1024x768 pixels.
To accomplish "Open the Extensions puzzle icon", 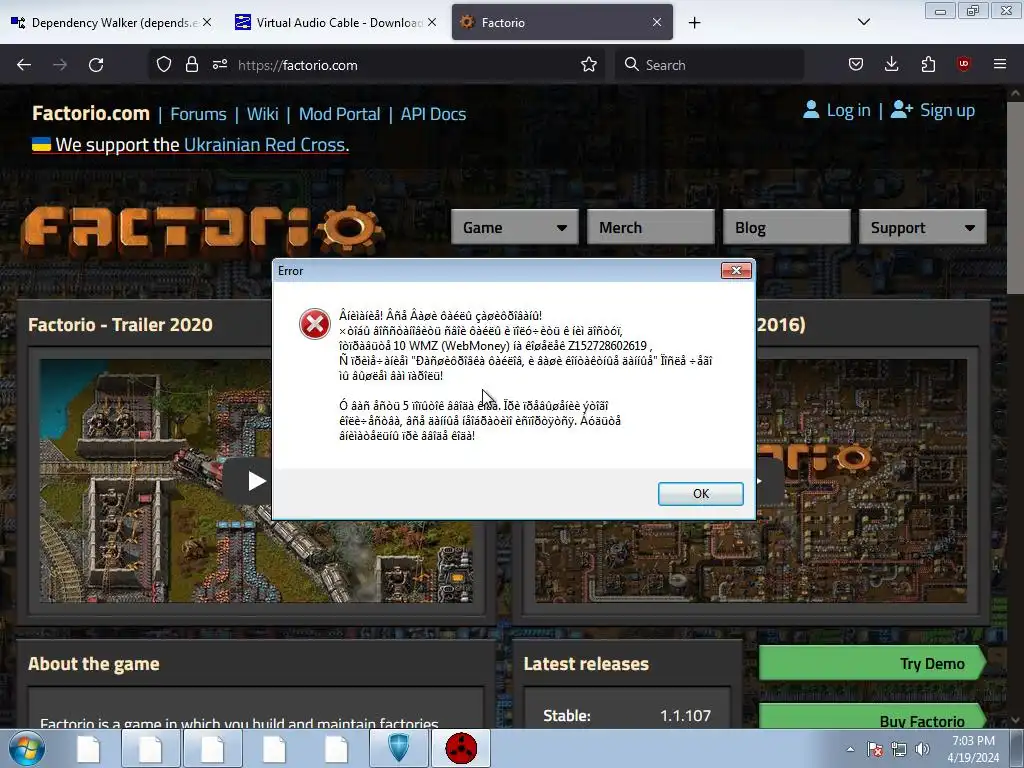I will tap(928, 64).
